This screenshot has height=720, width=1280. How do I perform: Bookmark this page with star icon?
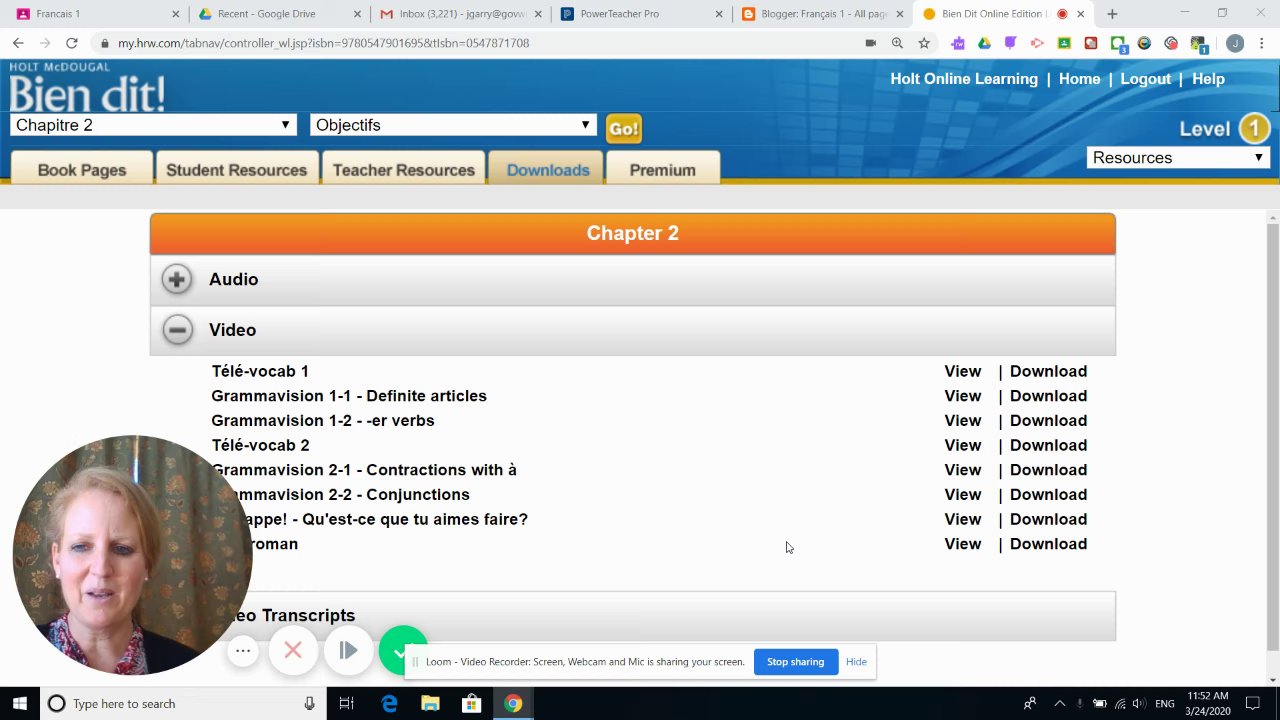[924, 43]
